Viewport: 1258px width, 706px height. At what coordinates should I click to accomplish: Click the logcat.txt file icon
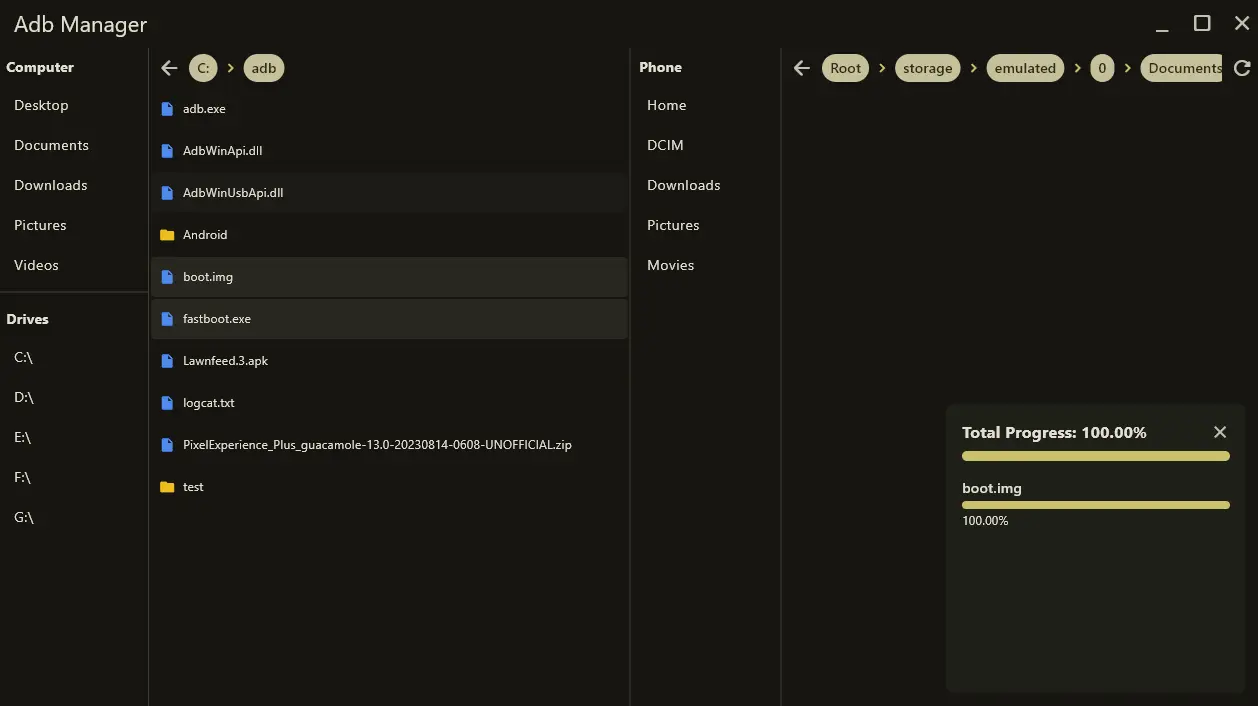pos(167,403)
